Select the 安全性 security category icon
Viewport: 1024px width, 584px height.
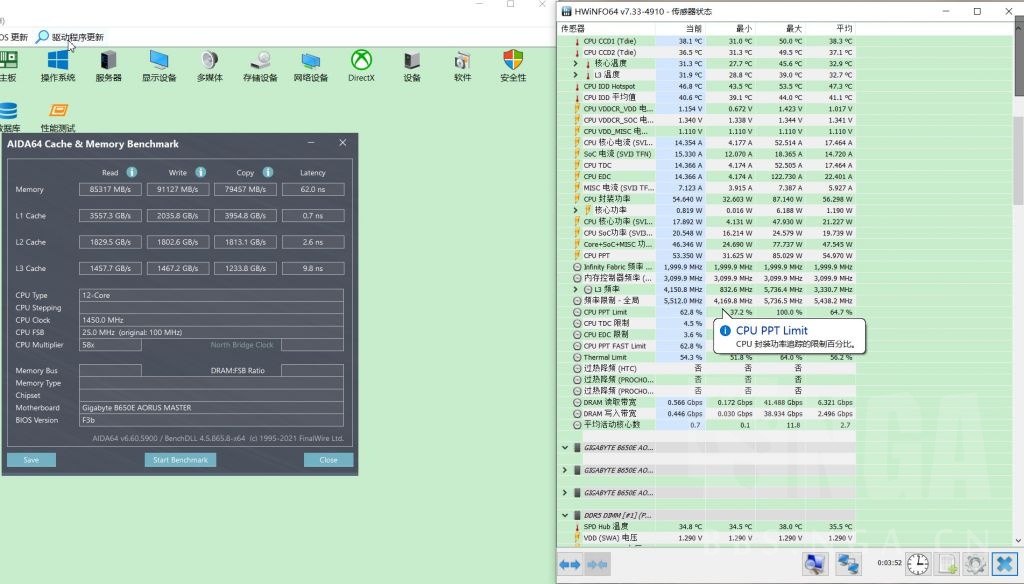click(512, 68)
